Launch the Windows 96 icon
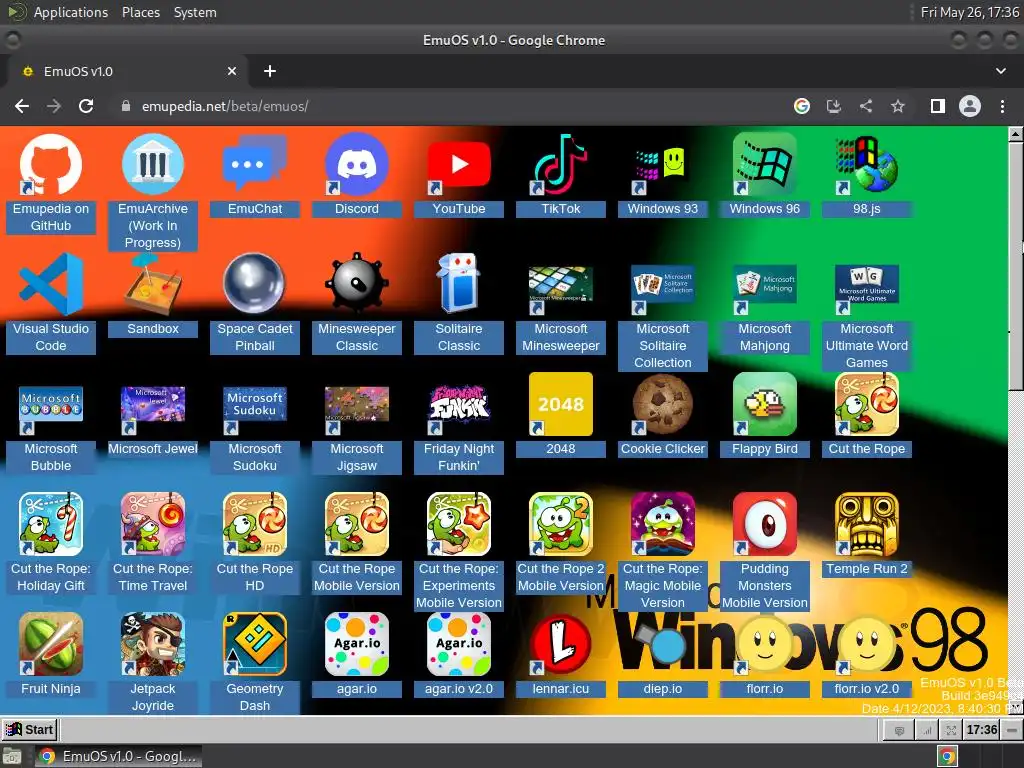 (x=764, y=165)
